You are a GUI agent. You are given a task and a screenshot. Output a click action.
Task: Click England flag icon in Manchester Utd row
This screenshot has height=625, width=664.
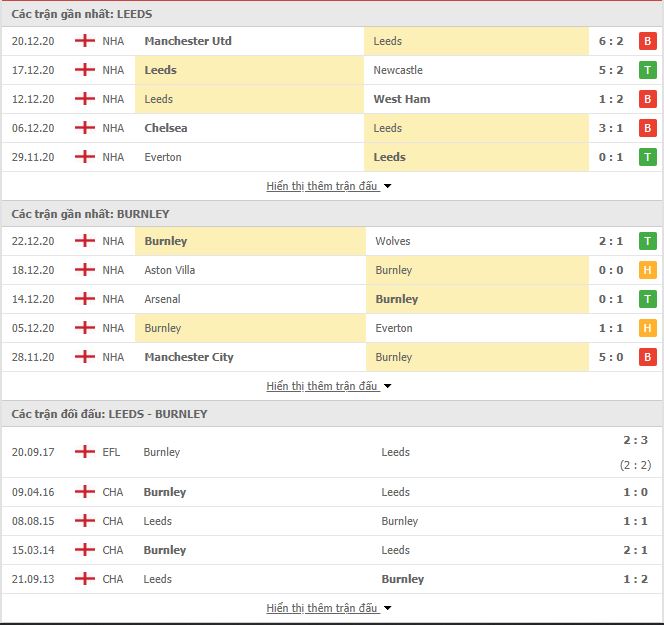point(85,41)
